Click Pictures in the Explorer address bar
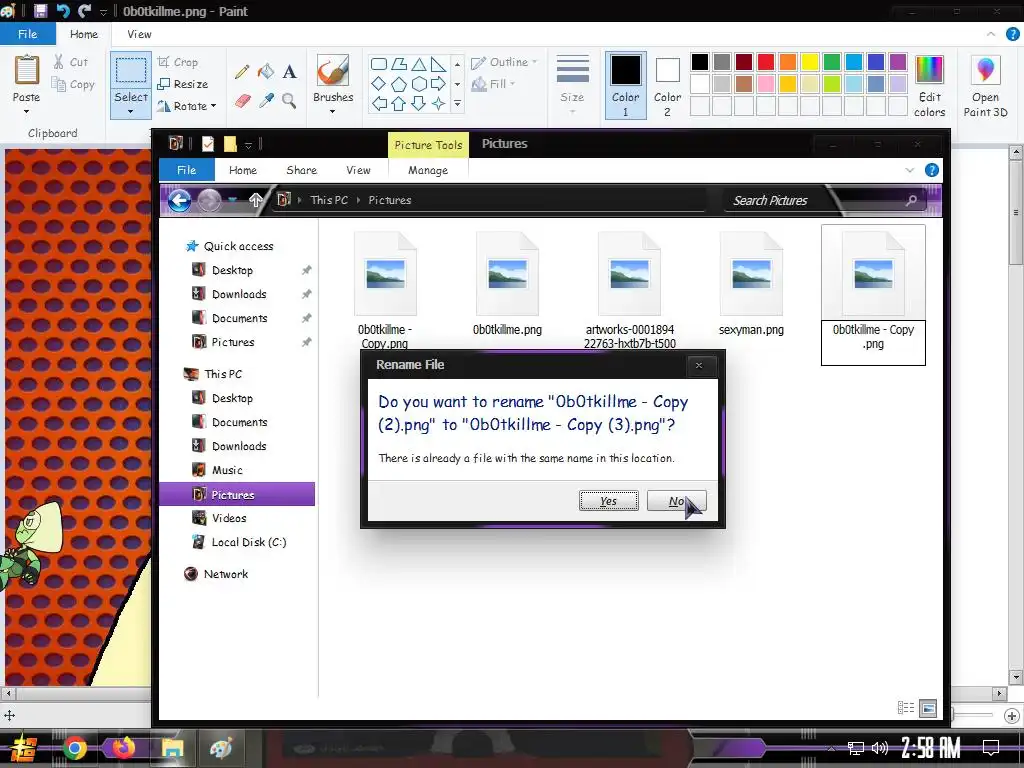This screenshot has width=1024, height=768. pos(390,200)
